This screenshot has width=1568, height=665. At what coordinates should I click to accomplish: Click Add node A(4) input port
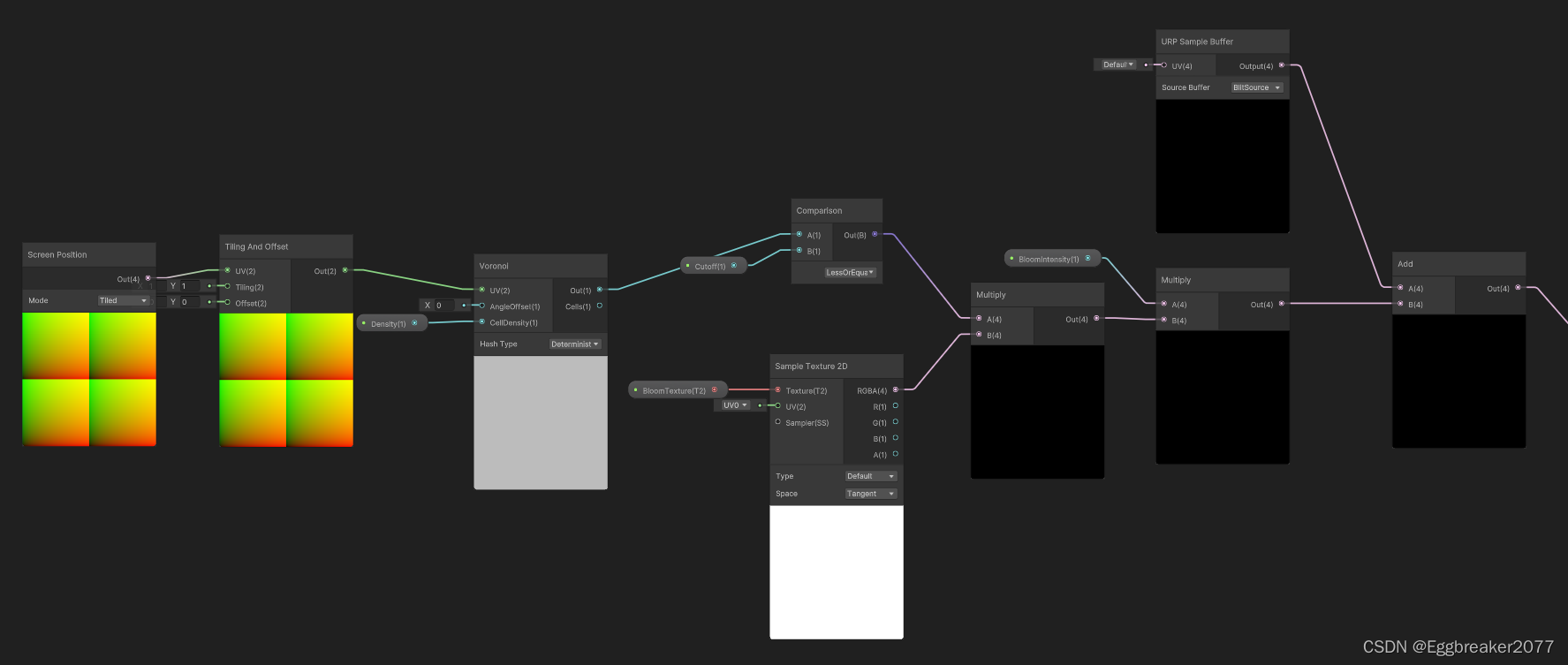coord(1400,288)
